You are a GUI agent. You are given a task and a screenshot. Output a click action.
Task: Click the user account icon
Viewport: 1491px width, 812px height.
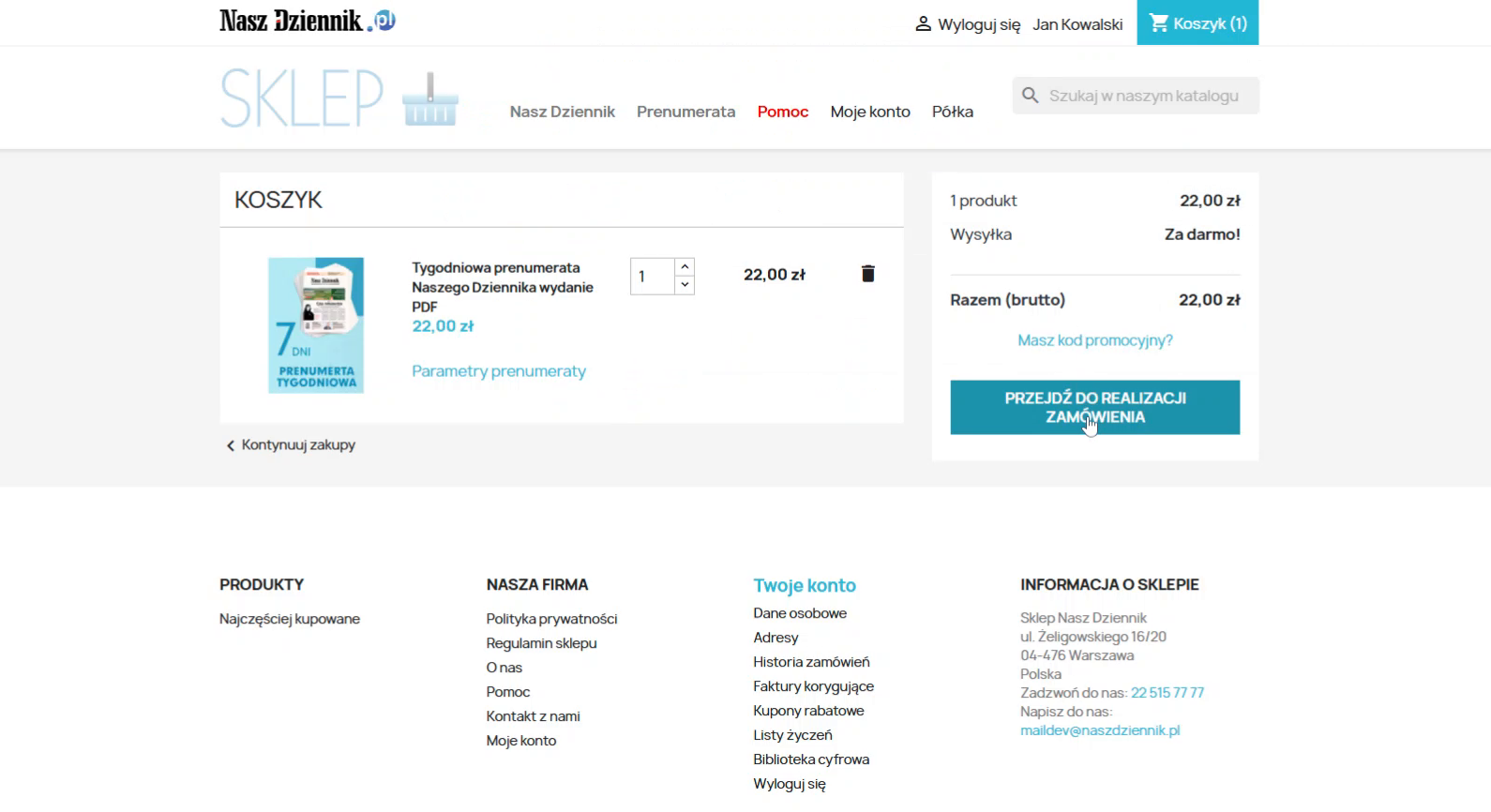click(923, 24)
